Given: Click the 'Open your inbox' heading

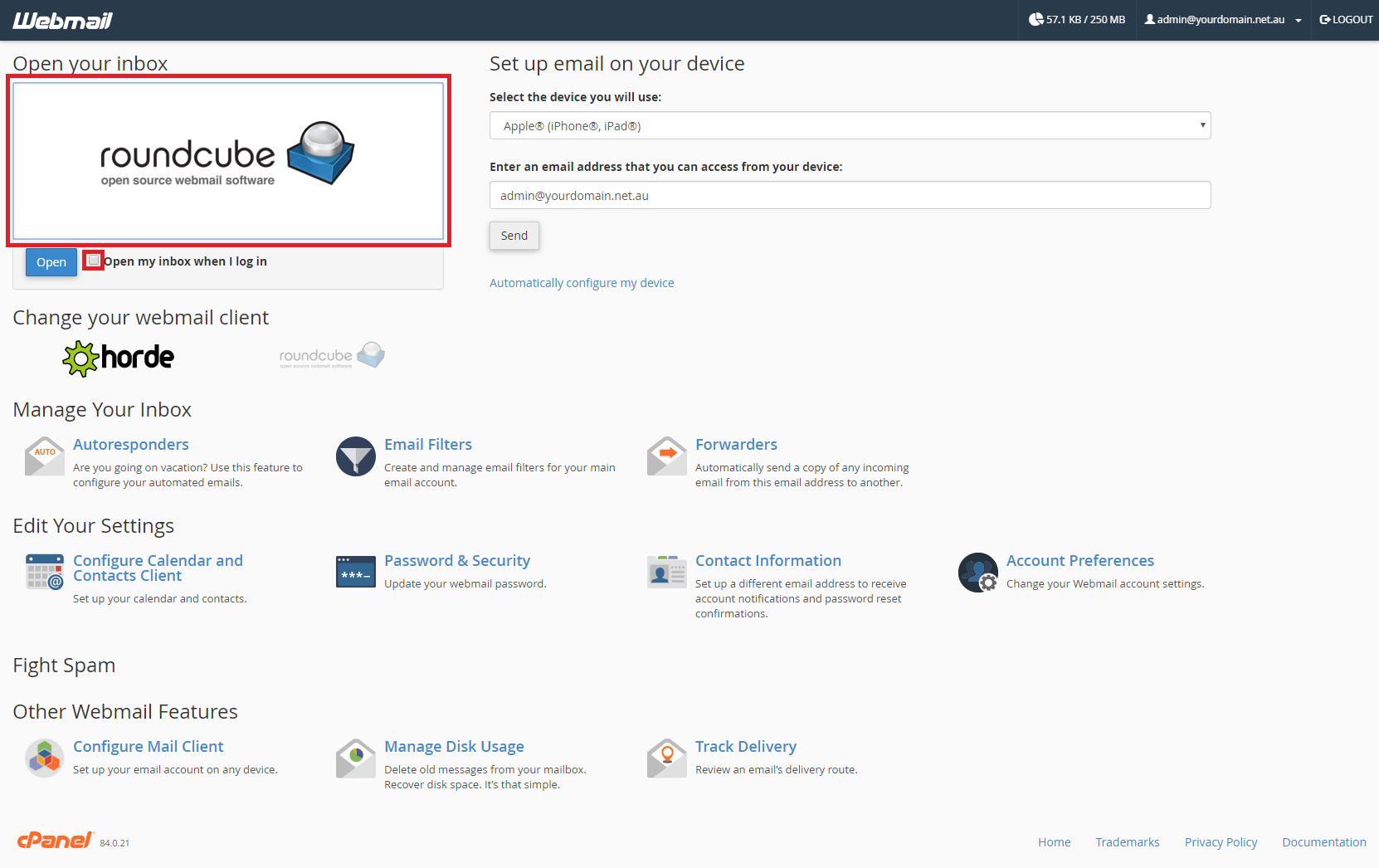Looking at the screenshot, I should 90,64.
